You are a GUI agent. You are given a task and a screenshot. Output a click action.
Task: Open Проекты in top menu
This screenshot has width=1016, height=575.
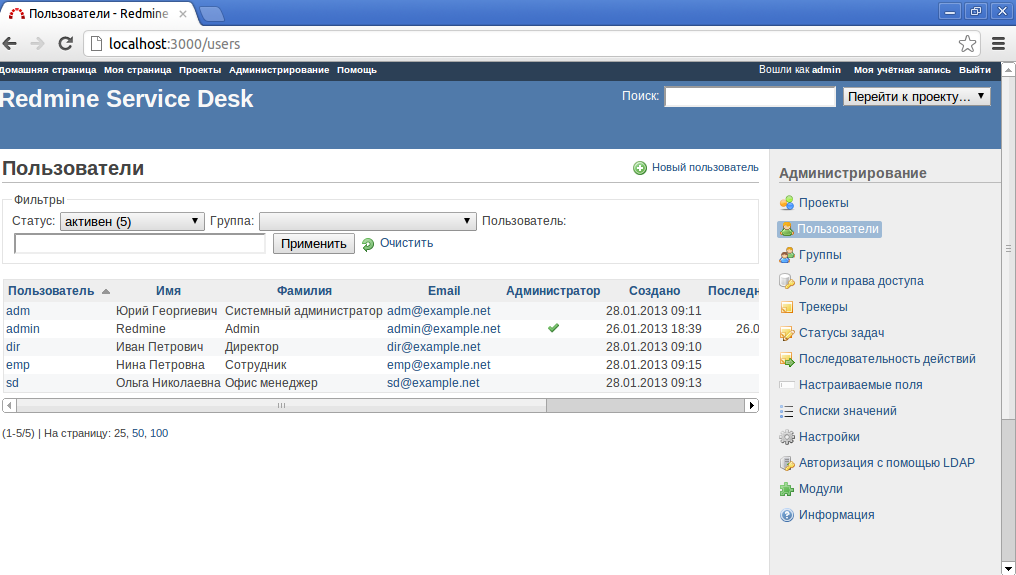coord(200,70)
